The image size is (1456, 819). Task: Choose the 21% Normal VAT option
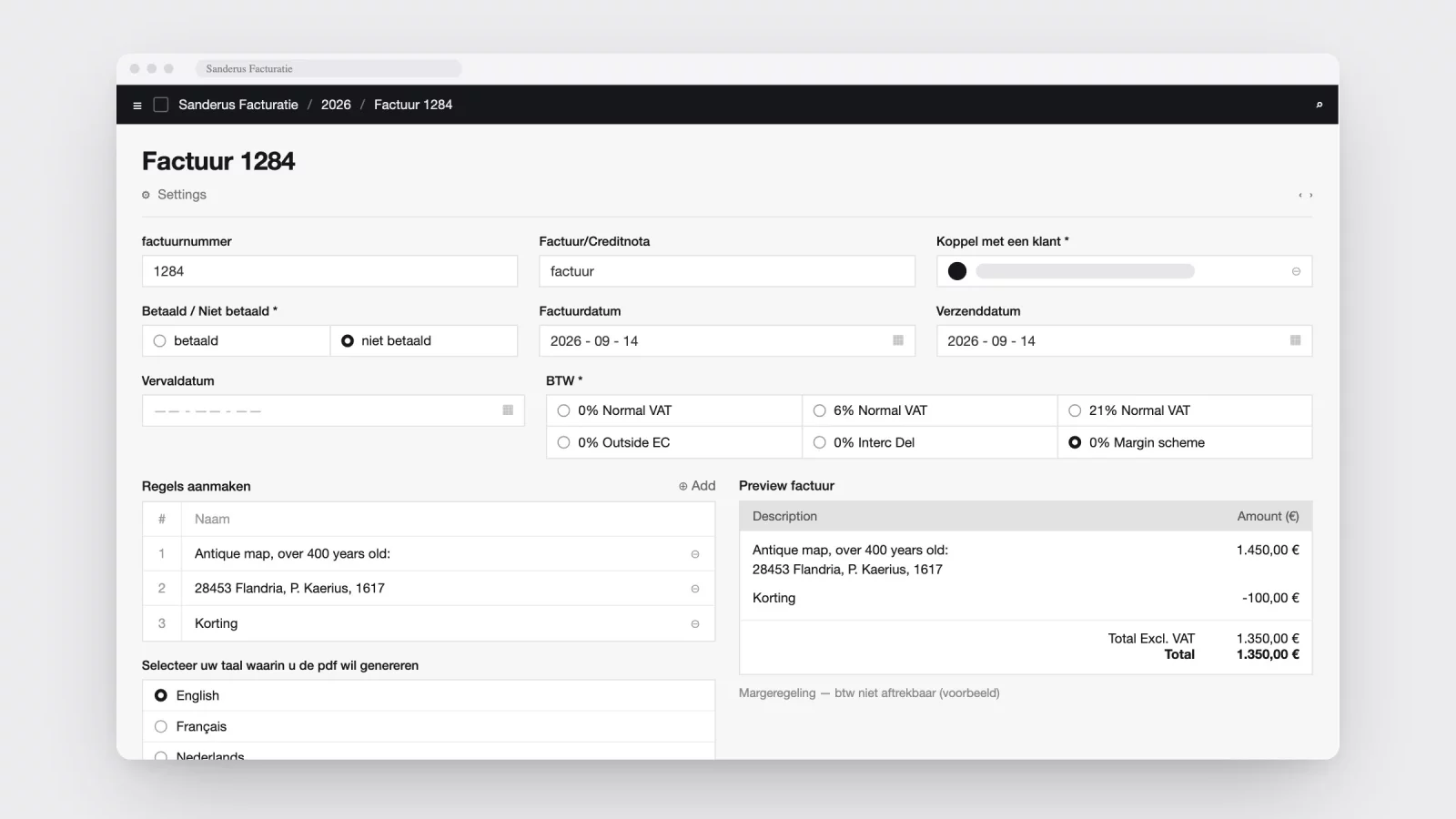point(1185,410)
